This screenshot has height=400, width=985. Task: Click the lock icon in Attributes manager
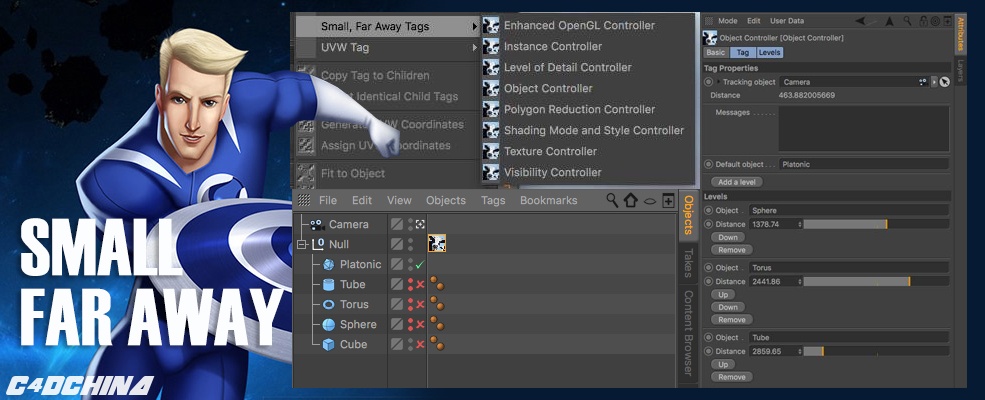pos(923,21)
